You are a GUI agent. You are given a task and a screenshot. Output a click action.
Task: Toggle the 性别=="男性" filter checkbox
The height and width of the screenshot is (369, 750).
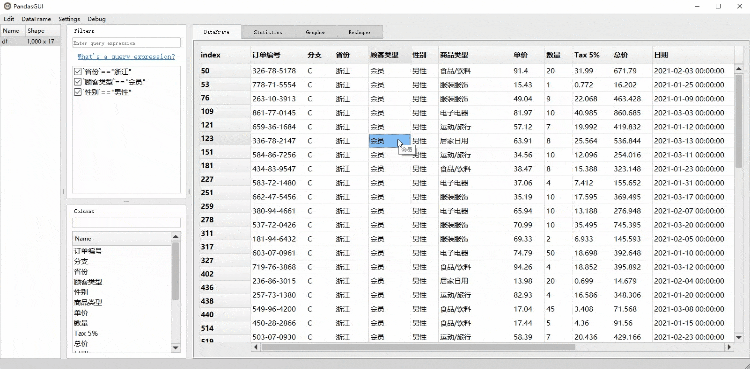click(x=78, y=92)
